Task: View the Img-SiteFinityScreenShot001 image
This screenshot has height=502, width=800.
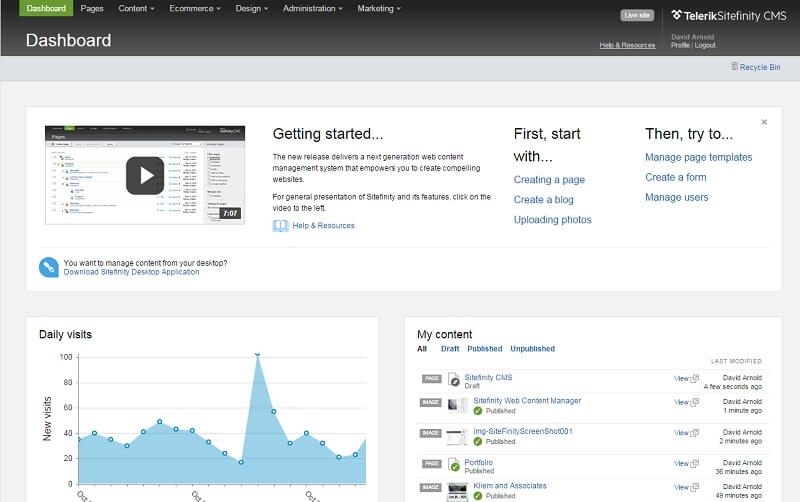Action: click(x=682, y=433)
